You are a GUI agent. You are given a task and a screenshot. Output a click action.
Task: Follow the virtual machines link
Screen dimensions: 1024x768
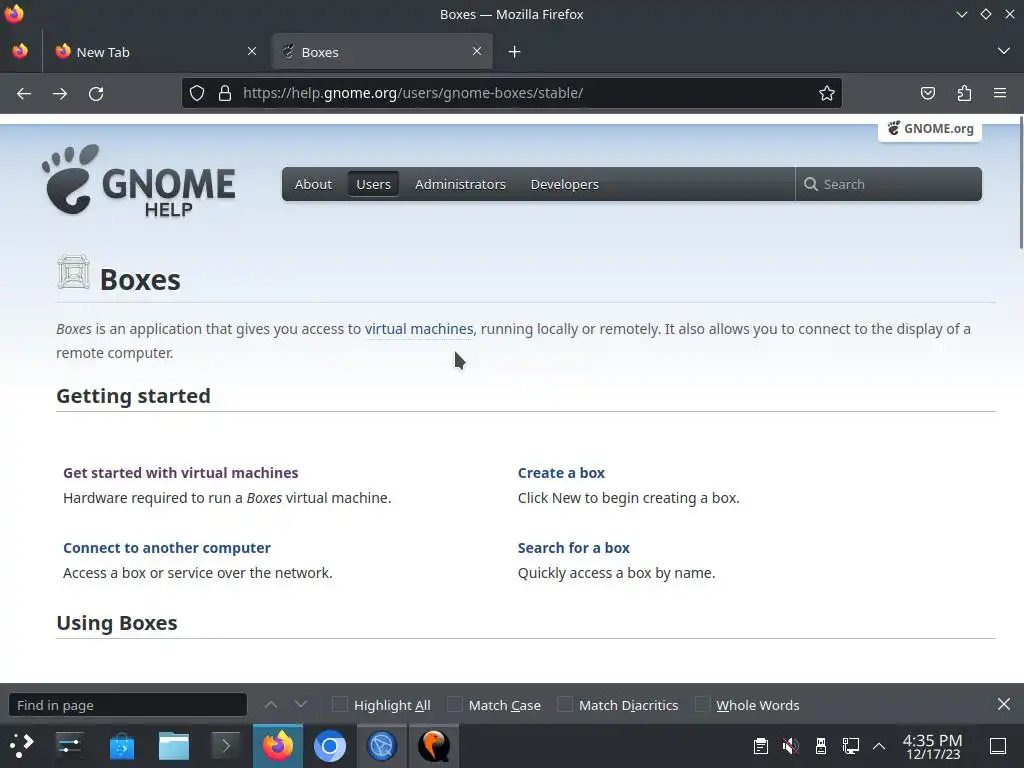point(419,329)
